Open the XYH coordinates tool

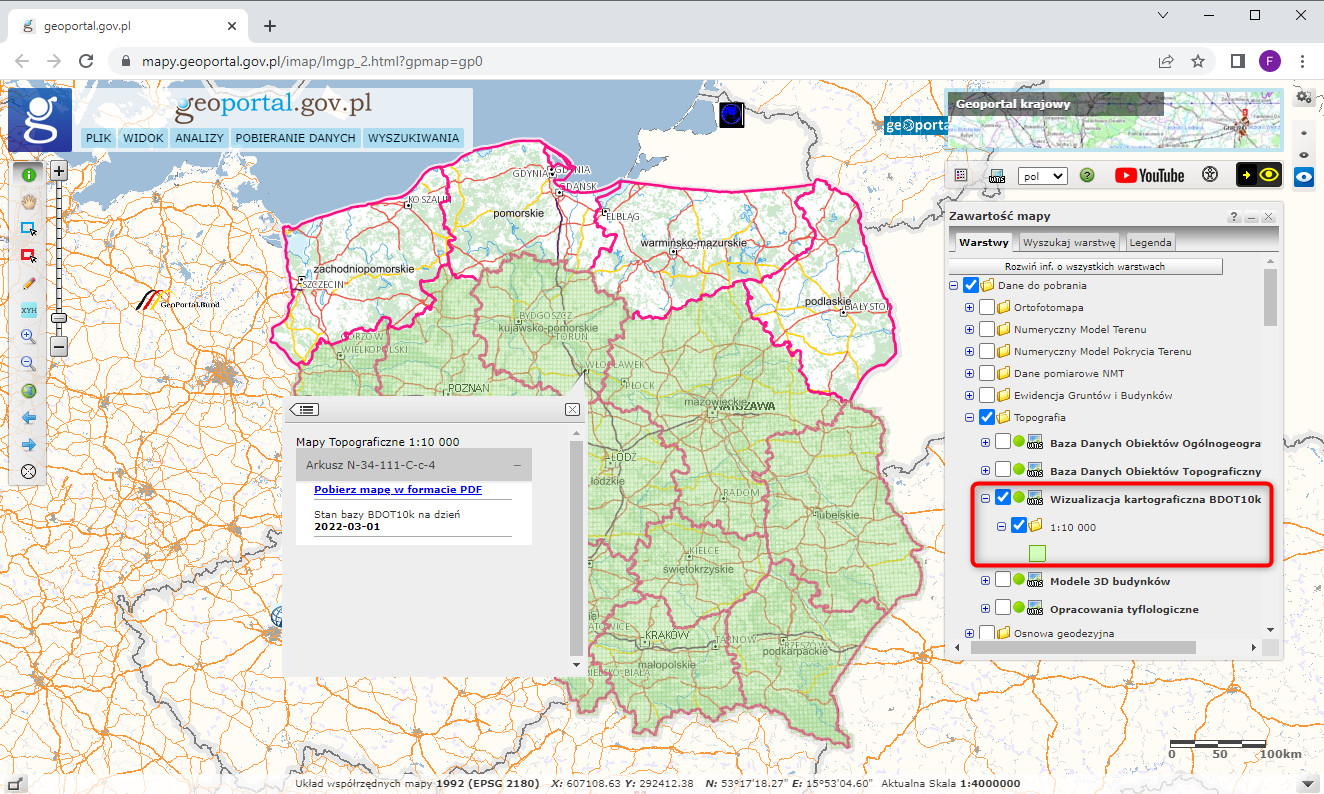coord(28,310)
